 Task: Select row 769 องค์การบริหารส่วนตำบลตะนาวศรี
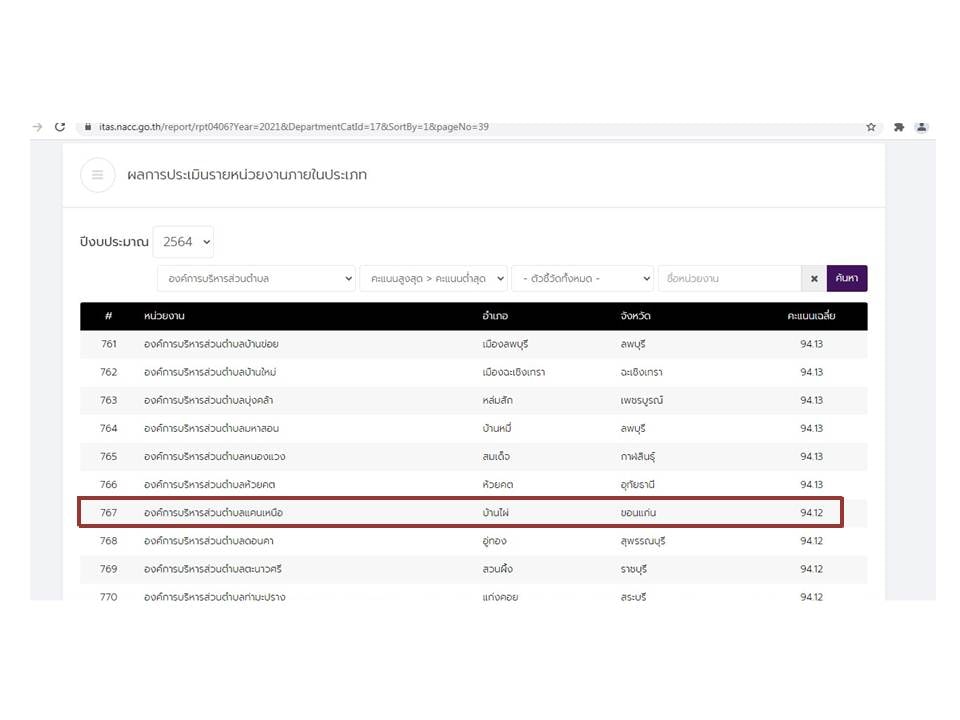(x=473, y=569)
